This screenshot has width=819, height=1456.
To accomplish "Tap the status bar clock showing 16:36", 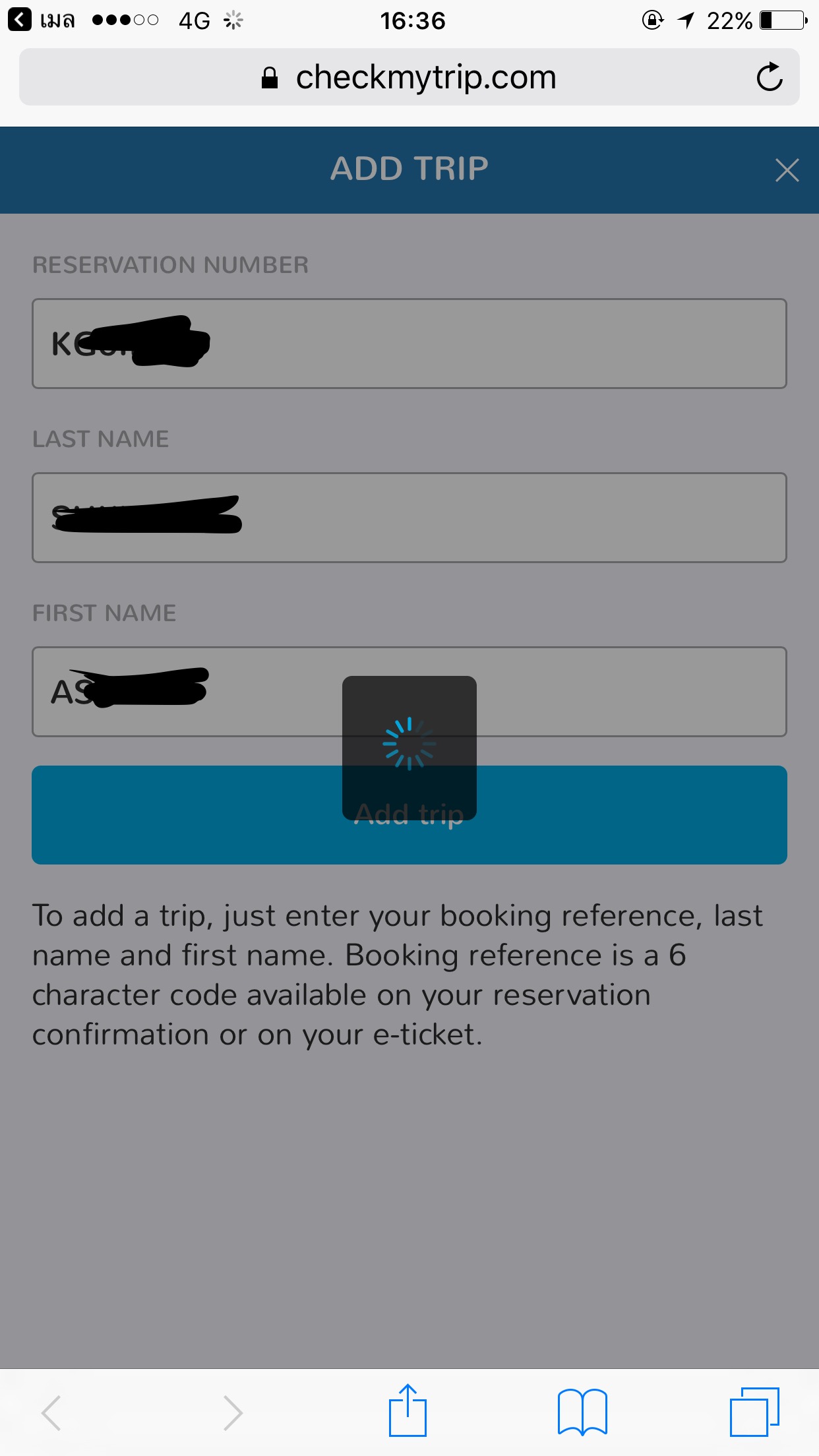I will coord(413,21).
